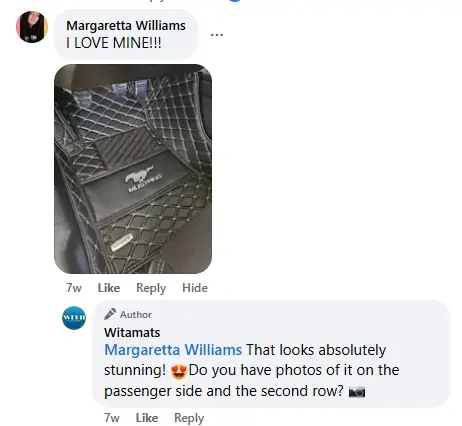The image size is (462, 426).
Task: Click the 7w timestamp under Witamats reply
Action: 112,418
